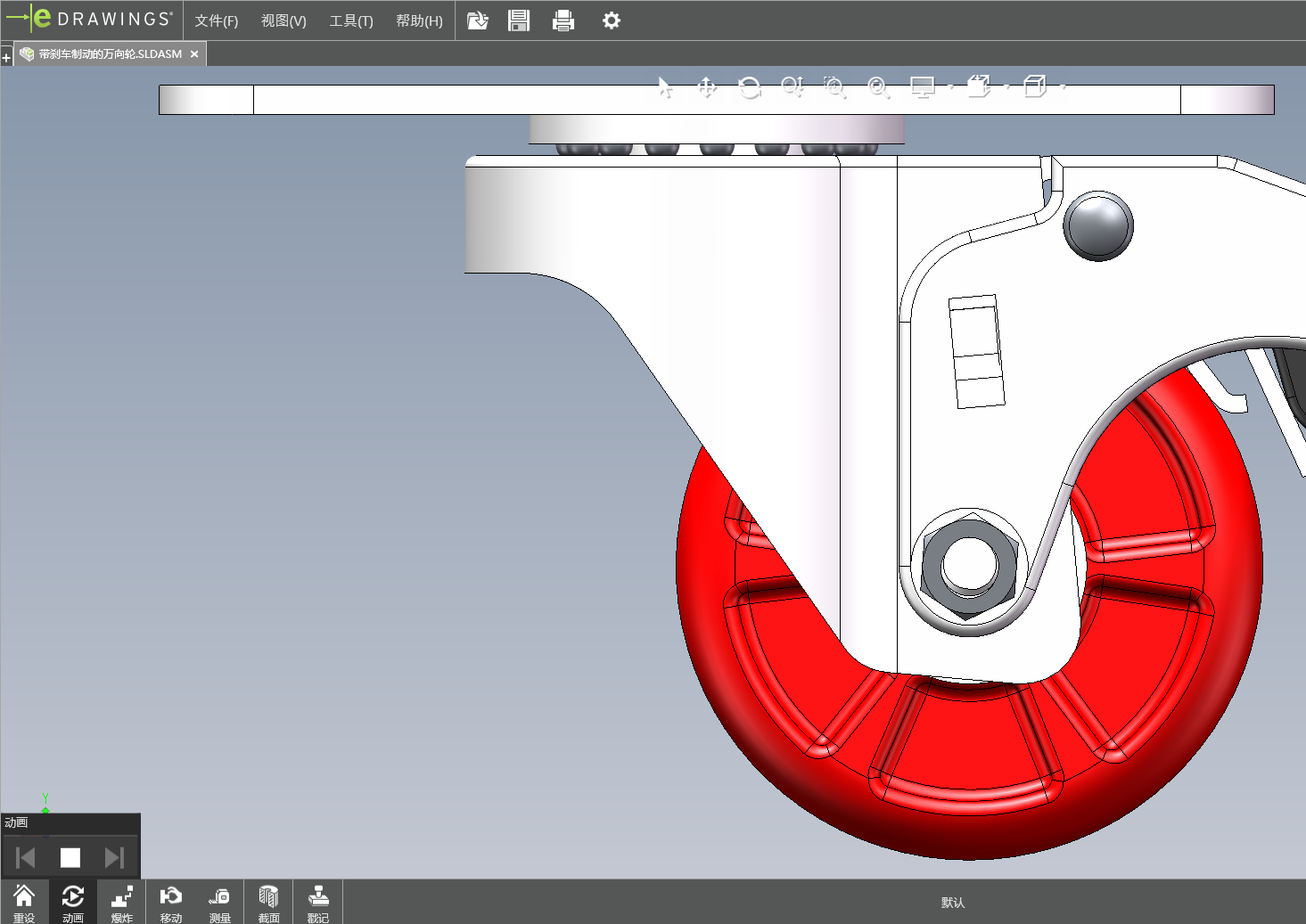1306x924 pixels.
Task: Click the Zoom to fit tool
Action: [x=878, y=87]
